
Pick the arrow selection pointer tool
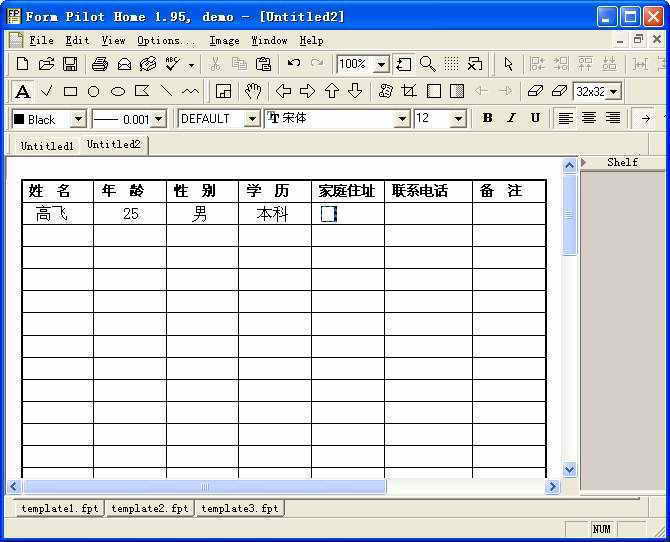(508, 64)
